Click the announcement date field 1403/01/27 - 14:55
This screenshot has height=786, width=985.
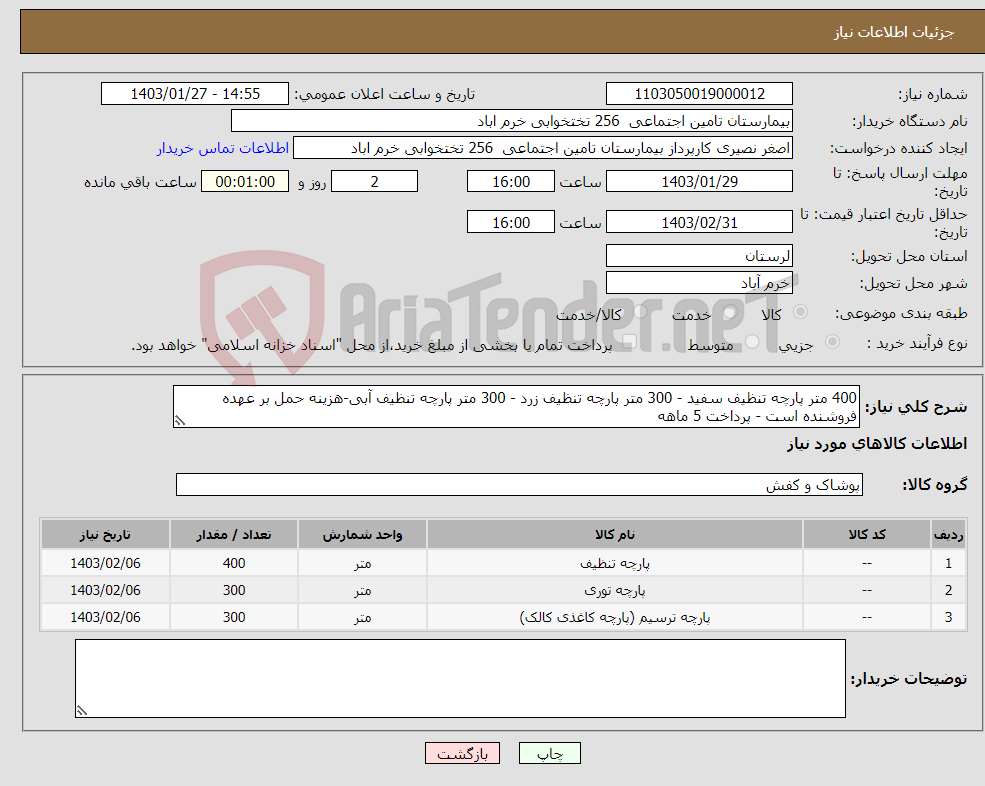point(195,94)
